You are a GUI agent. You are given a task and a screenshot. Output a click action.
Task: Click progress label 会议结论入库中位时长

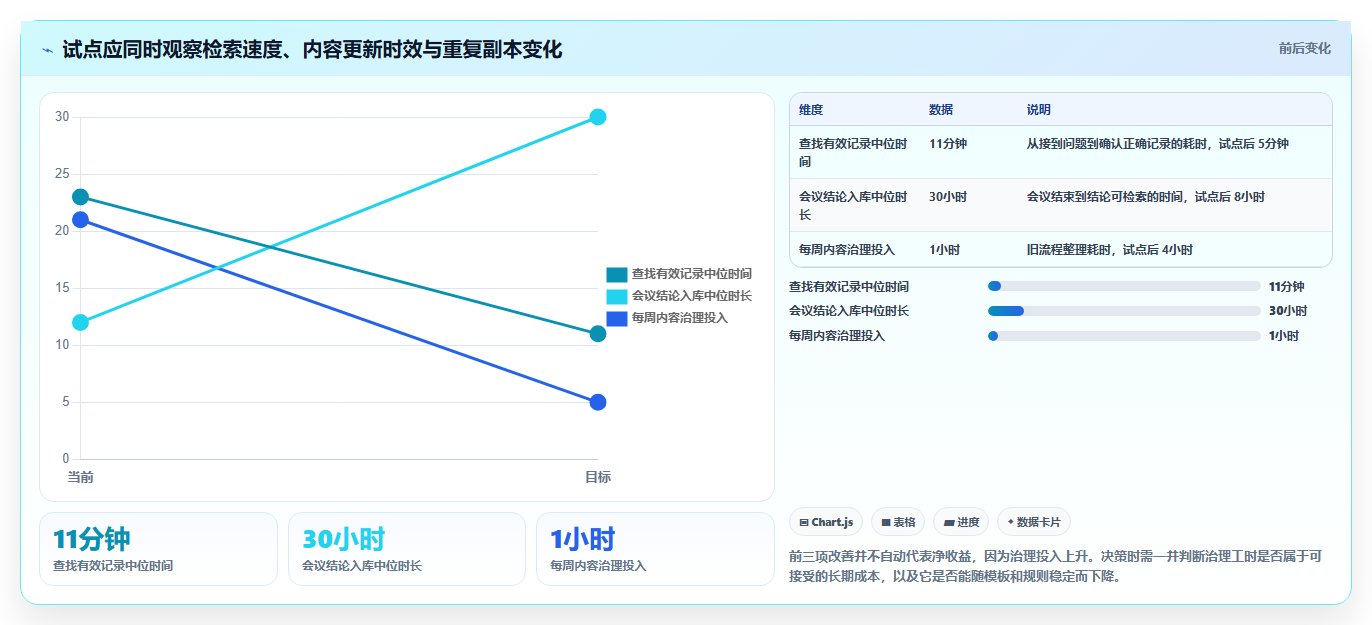pos(849,311)
